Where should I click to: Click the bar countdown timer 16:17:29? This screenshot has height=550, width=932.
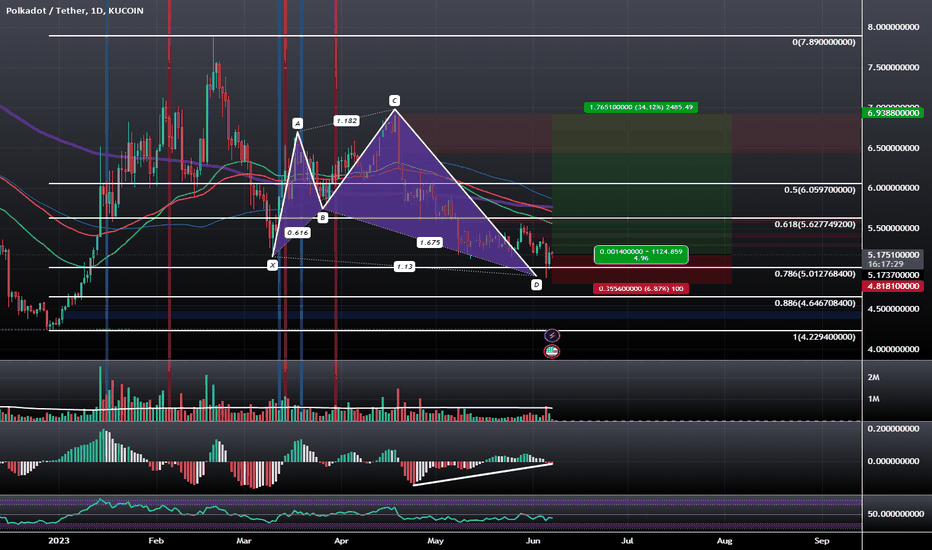point(886,264)
